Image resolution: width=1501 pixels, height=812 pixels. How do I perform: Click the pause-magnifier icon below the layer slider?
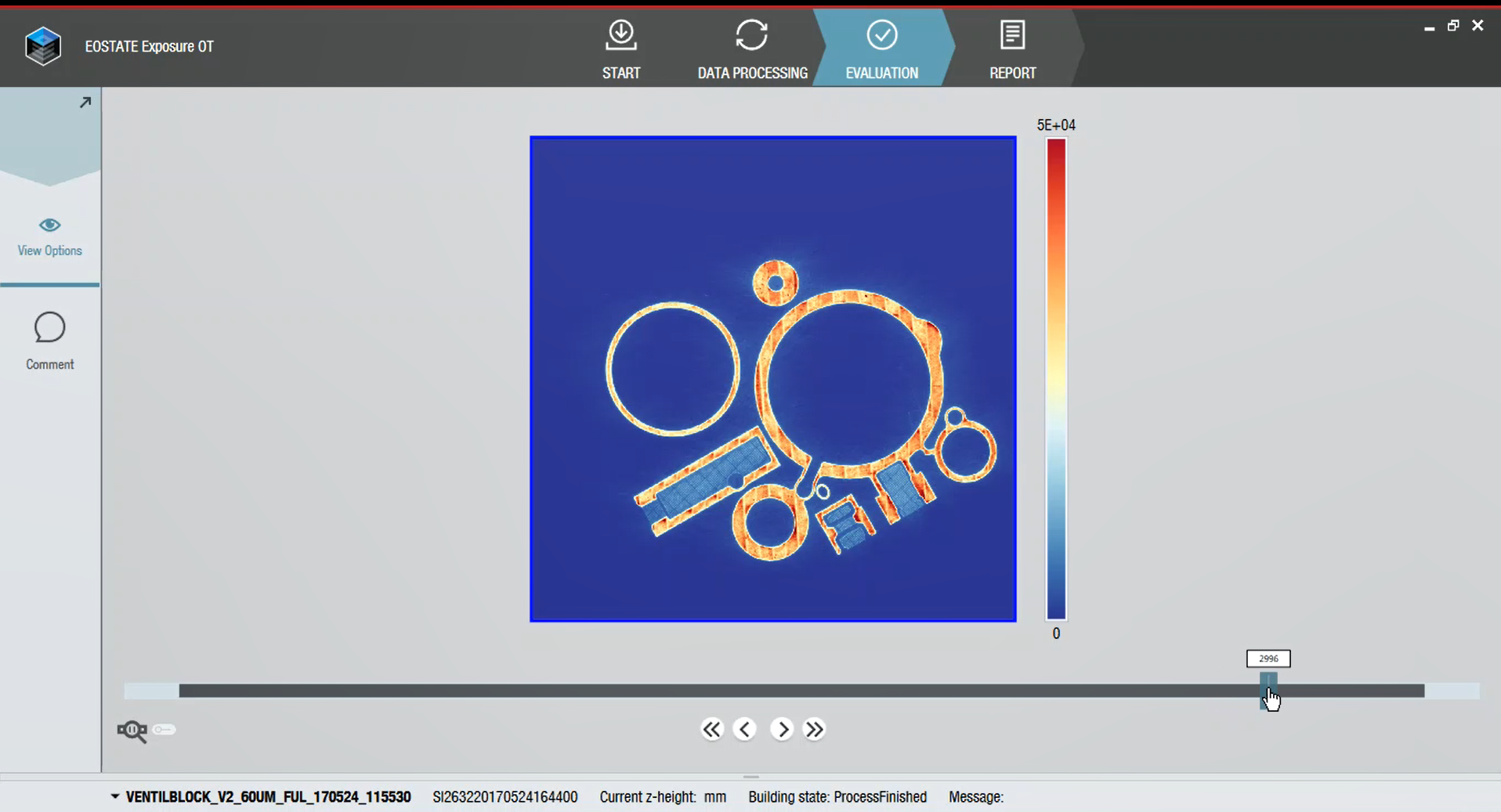point(132,730)
